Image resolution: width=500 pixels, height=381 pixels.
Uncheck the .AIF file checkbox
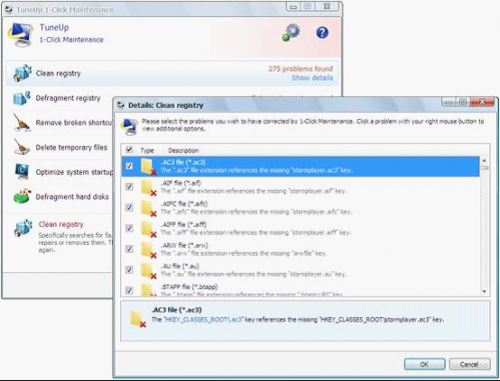(x=129, y=187)
